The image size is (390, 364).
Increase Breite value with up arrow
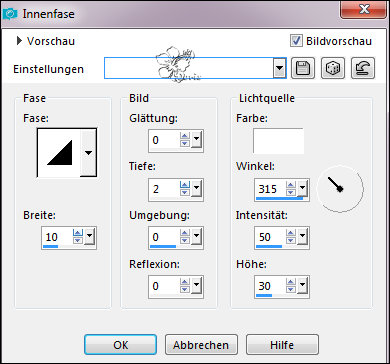(x=78, y=233)
